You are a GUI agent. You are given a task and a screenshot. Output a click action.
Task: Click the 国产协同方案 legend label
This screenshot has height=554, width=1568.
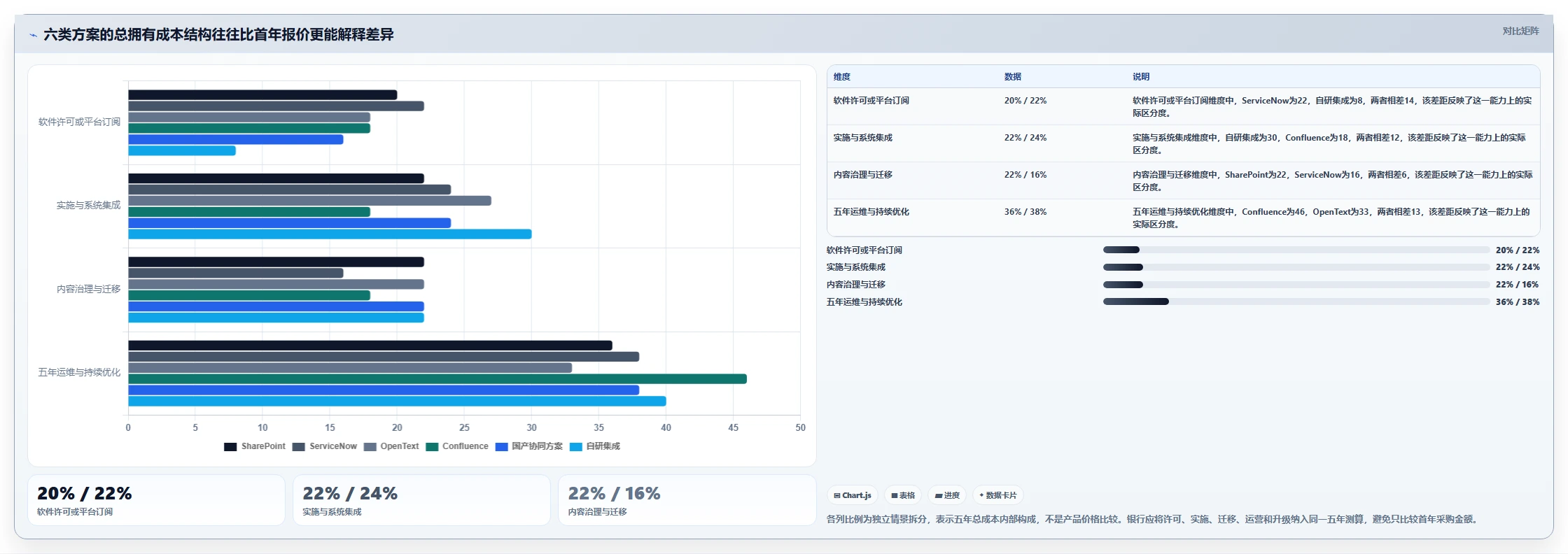[537, 446]
